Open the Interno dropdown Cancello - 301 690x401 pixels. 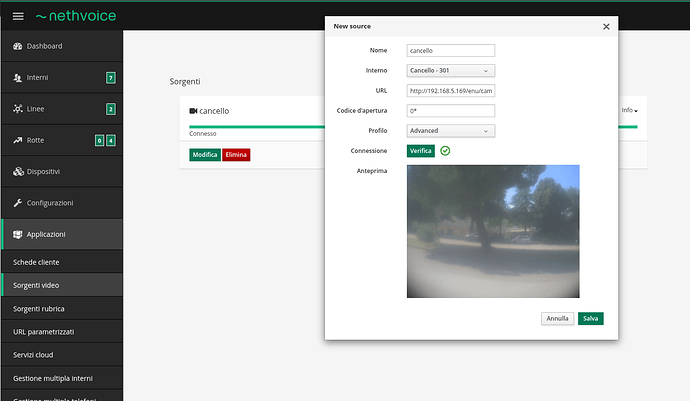click(451, 70)
